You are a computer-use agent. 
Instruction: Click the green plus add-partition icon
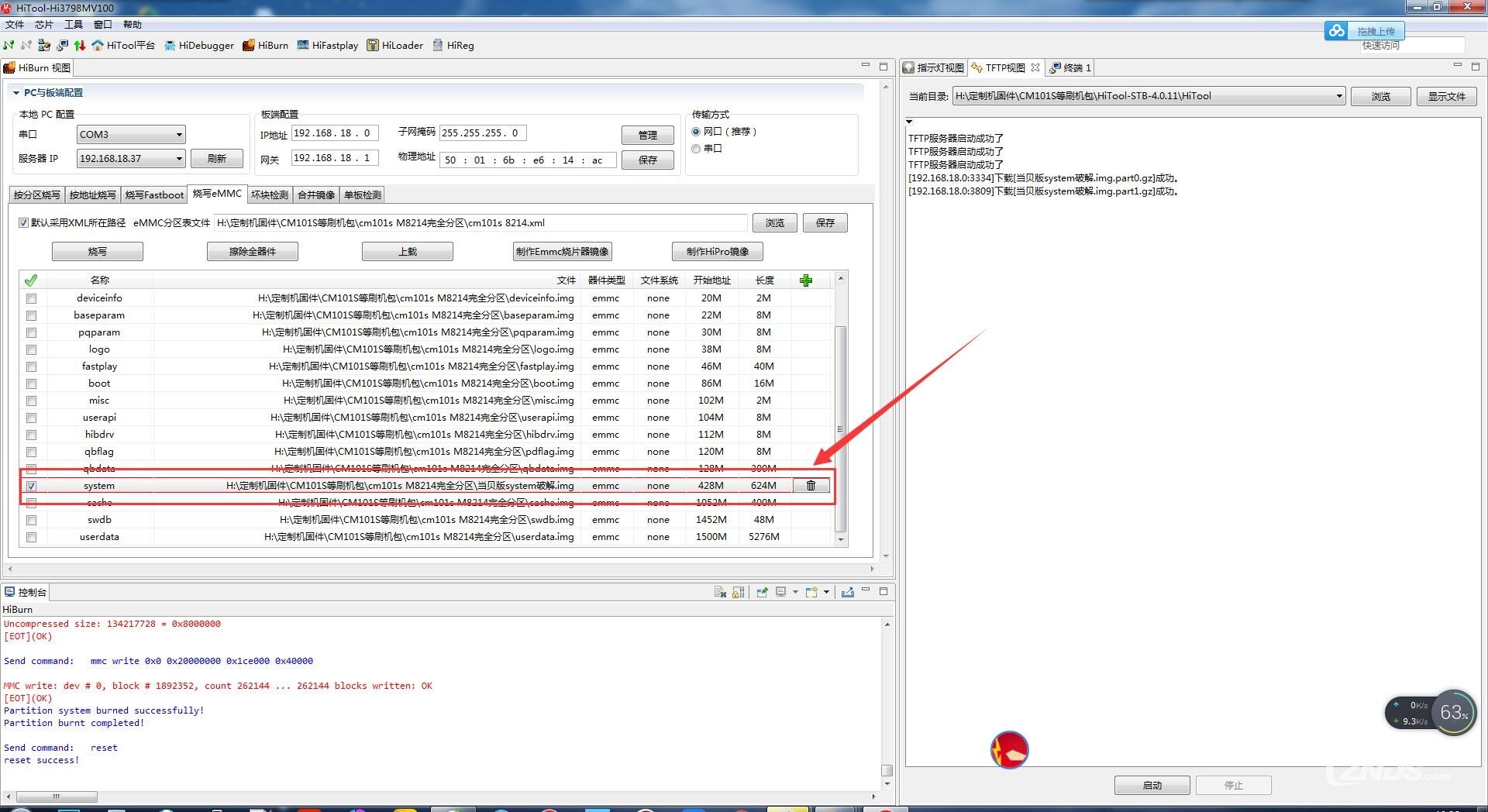pos(806,280)
